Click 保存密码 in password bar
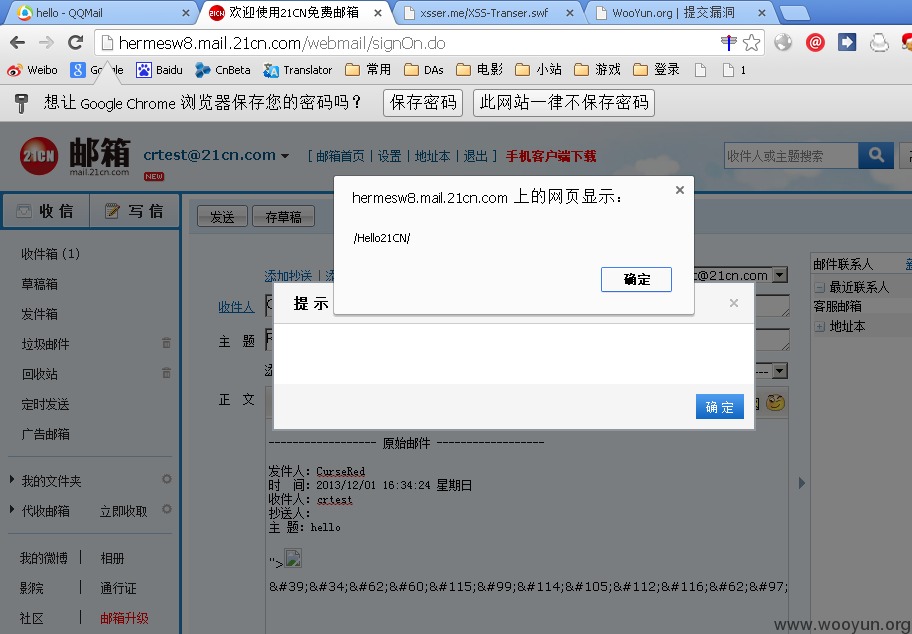This screenshot has width=912, height=634. pyautogui.click(x=423, y=103)
